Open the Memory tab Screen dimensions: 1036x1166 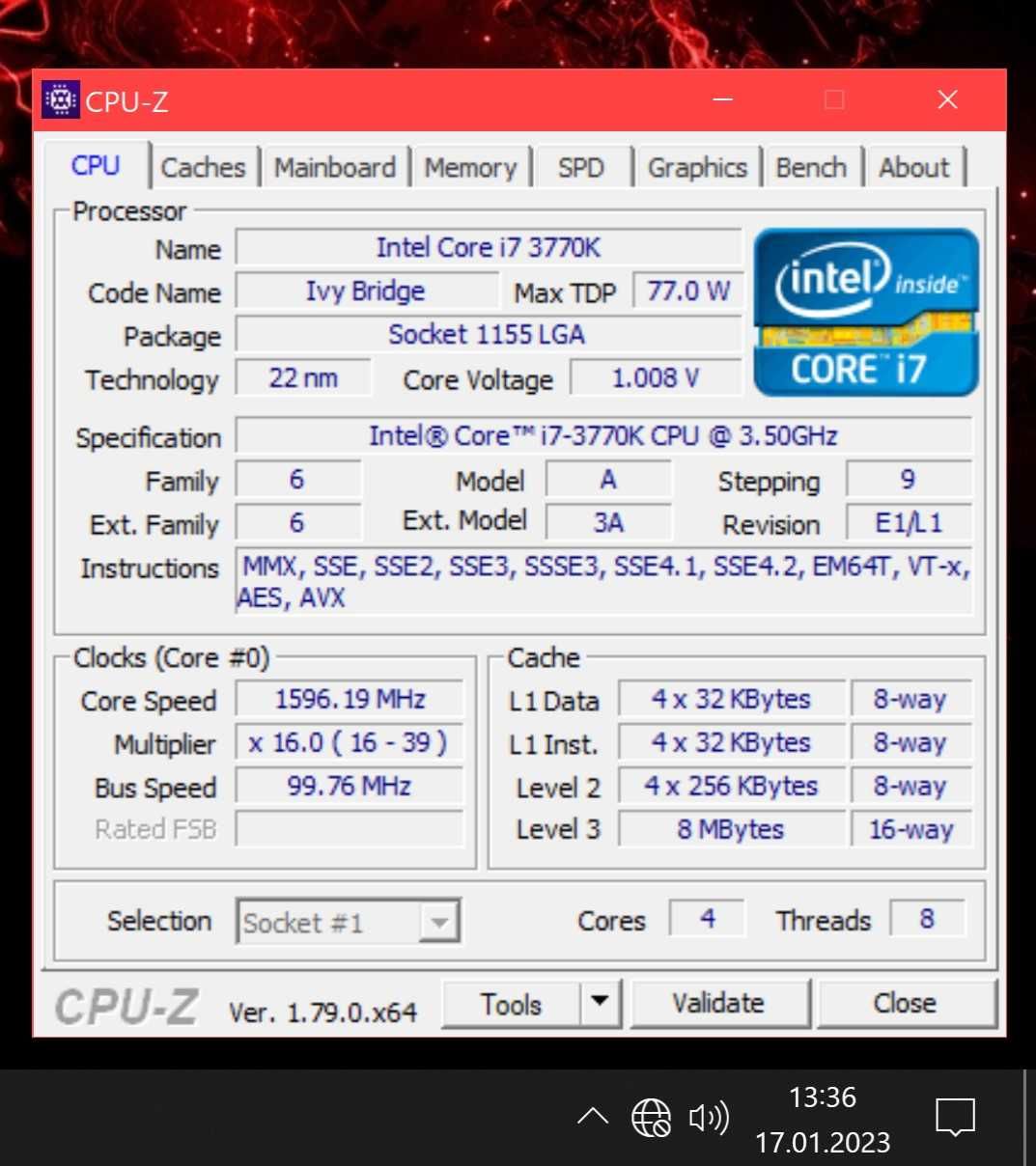tap(470, 167)
